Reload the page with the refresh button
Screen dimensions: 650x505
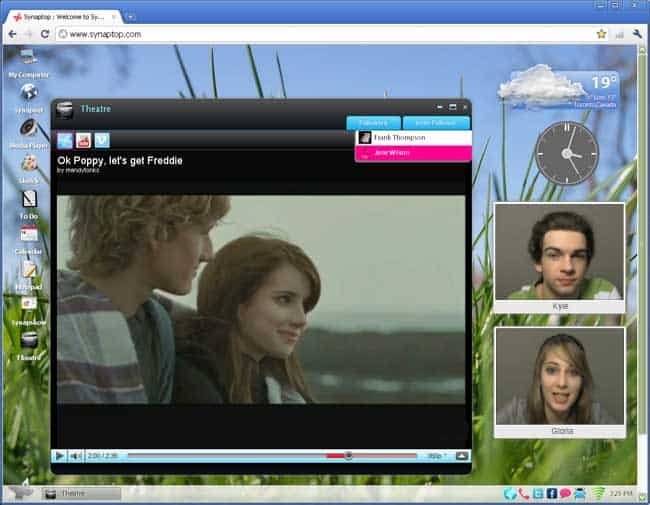(45, 34)
